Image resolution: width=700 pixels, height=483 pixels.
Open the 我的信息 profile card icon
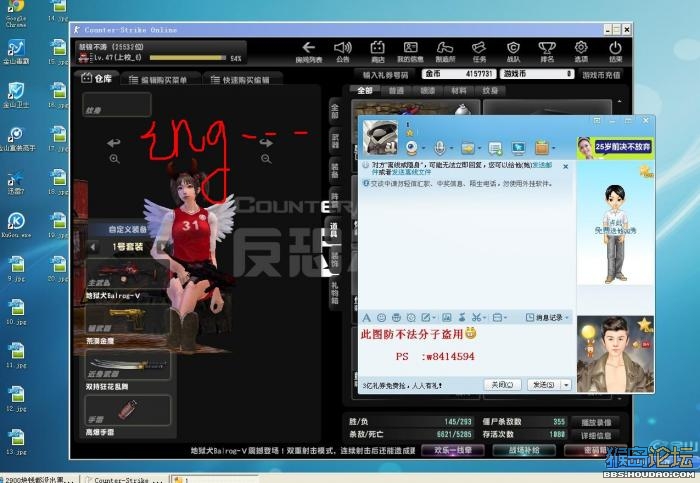pos(410,47)
